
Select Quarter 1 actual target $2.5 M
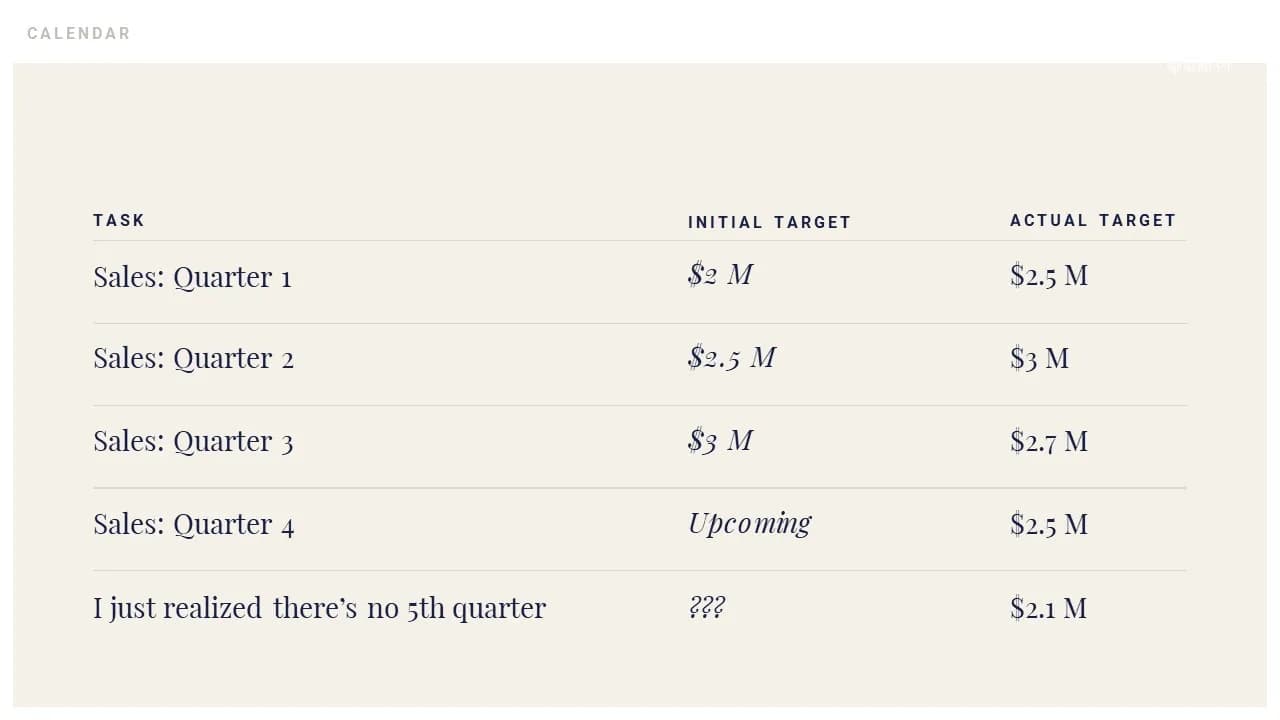click(x=1049, y=275)
